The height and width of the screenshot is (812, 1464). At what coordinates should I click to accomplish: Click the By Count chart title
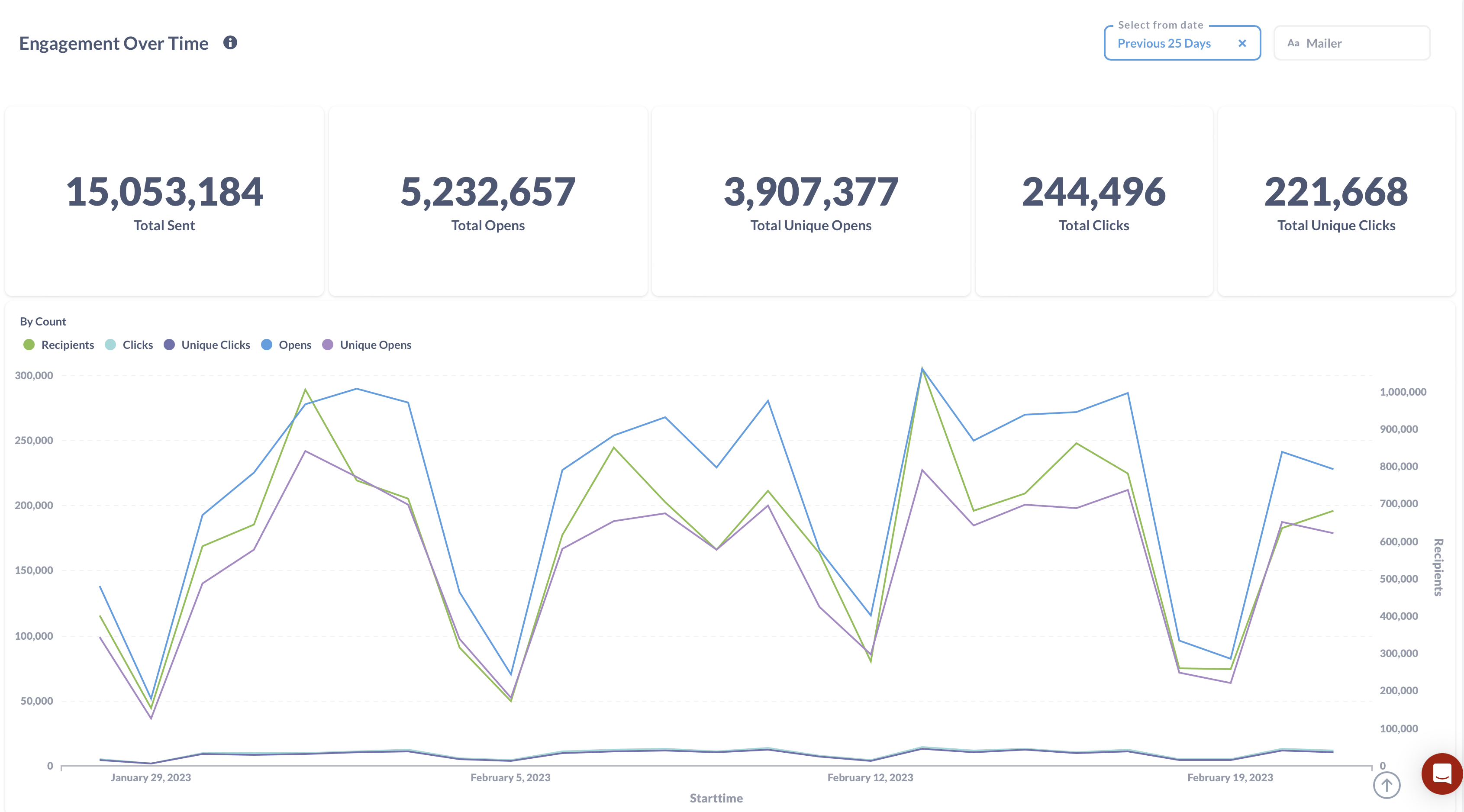pos(43,322)
